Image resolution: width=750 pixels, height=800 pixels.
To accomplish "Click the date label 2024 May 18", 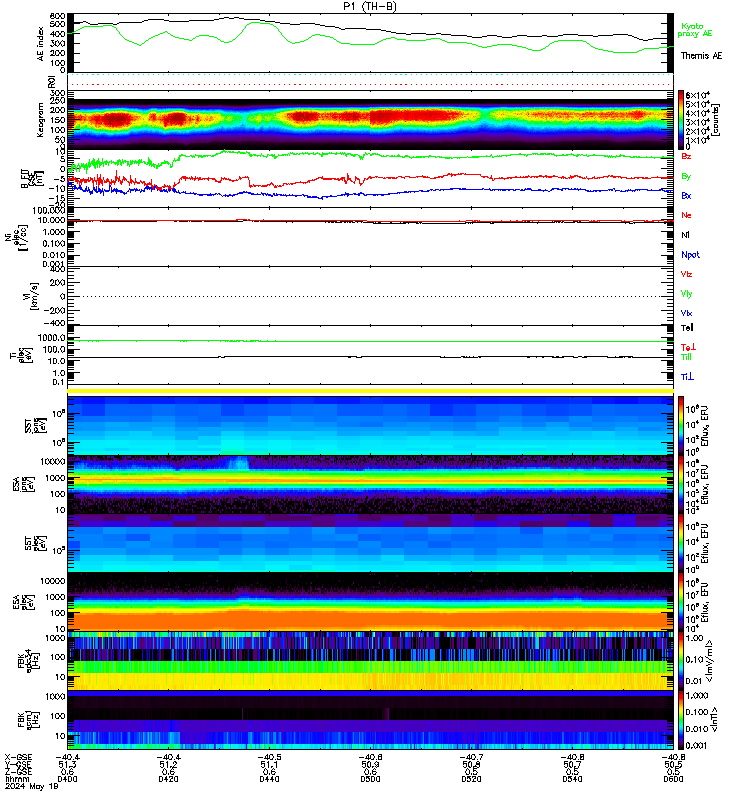I will [x=32, y=786].
